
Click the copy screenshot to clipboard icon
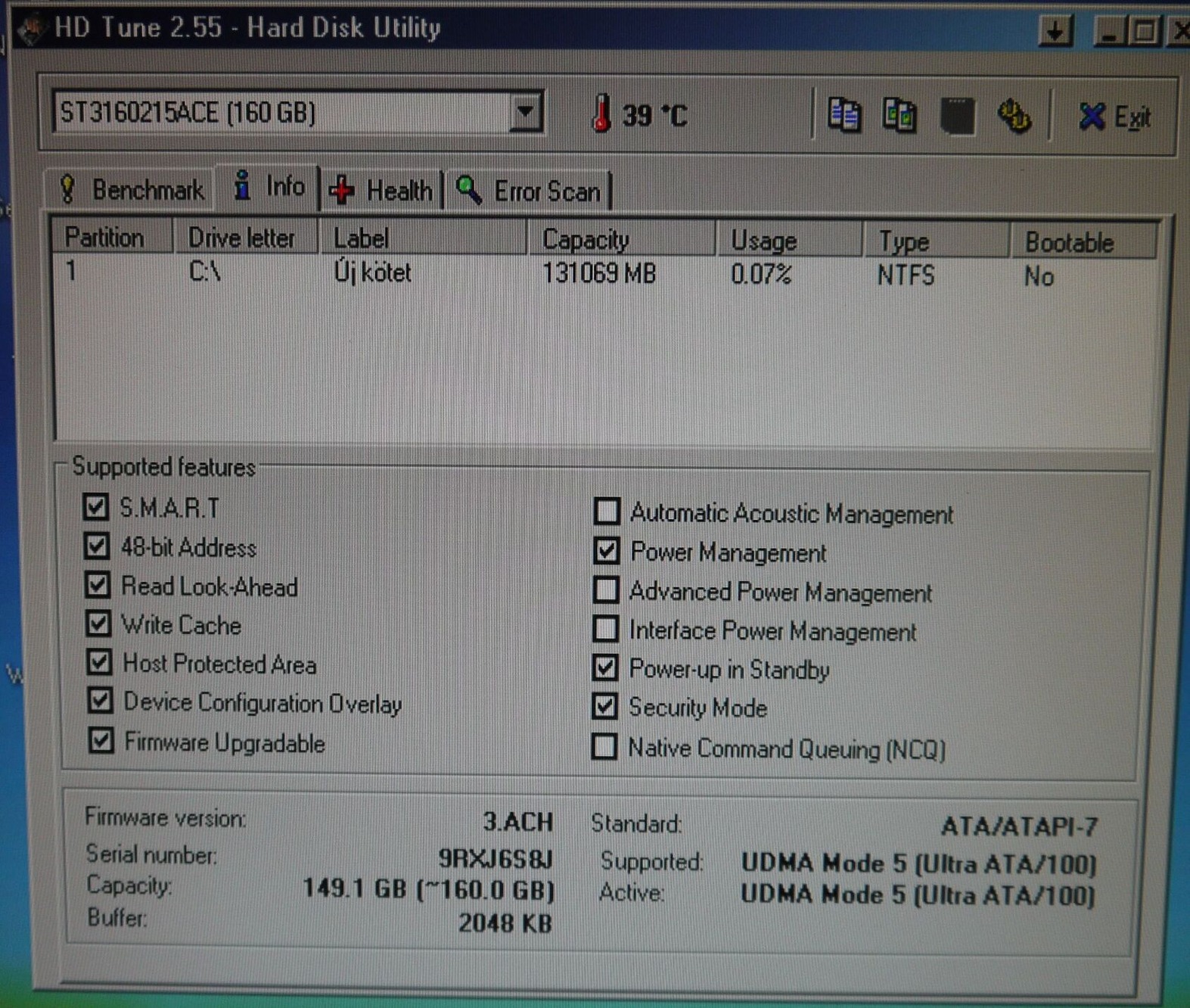899,116
